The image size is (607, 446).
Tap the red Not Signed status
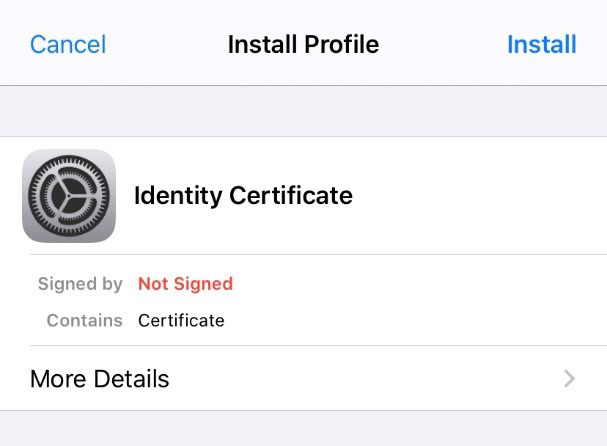(185, 284)
